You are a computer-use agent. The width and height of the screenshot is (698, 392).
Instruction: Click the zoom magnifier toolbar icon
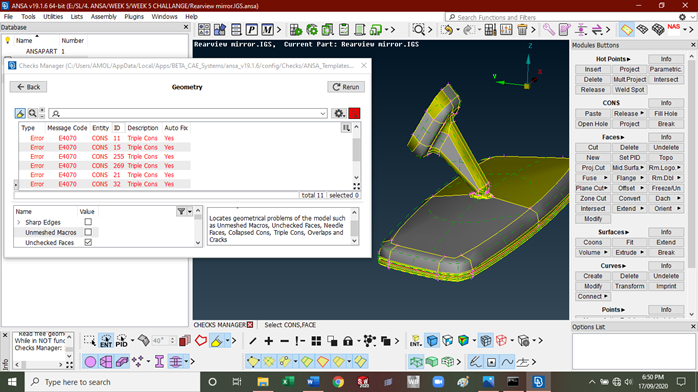click(x=418, y=30)
